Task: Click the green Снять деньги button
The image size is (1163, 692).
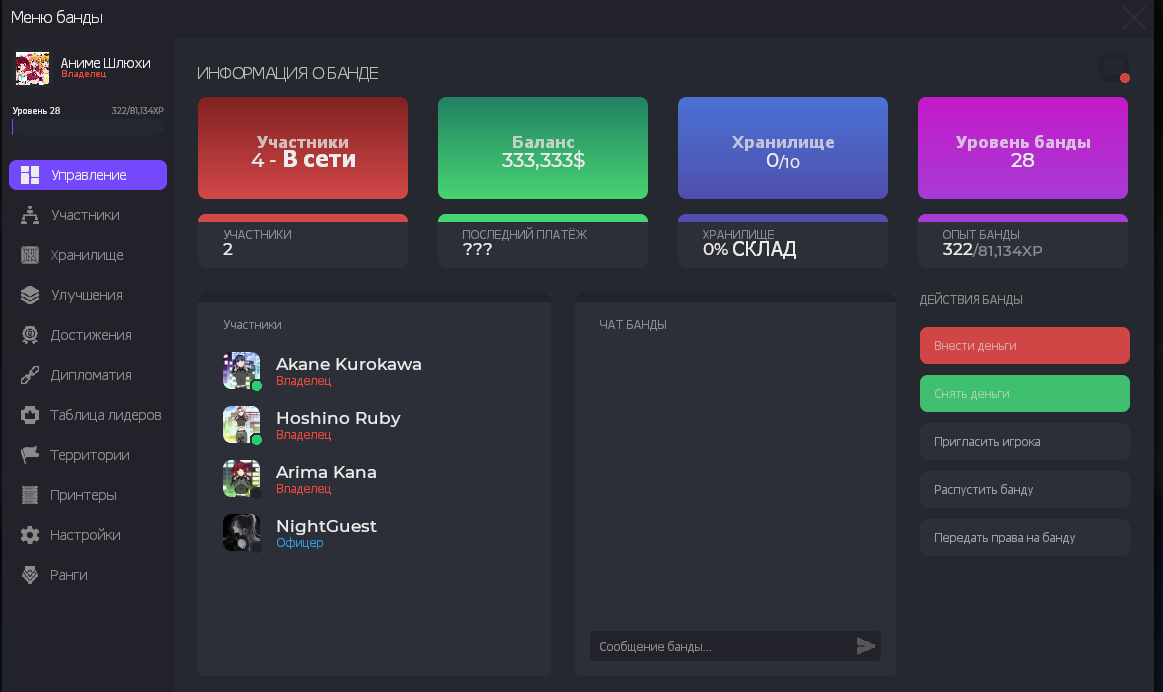Action: tap(1024, 394)
